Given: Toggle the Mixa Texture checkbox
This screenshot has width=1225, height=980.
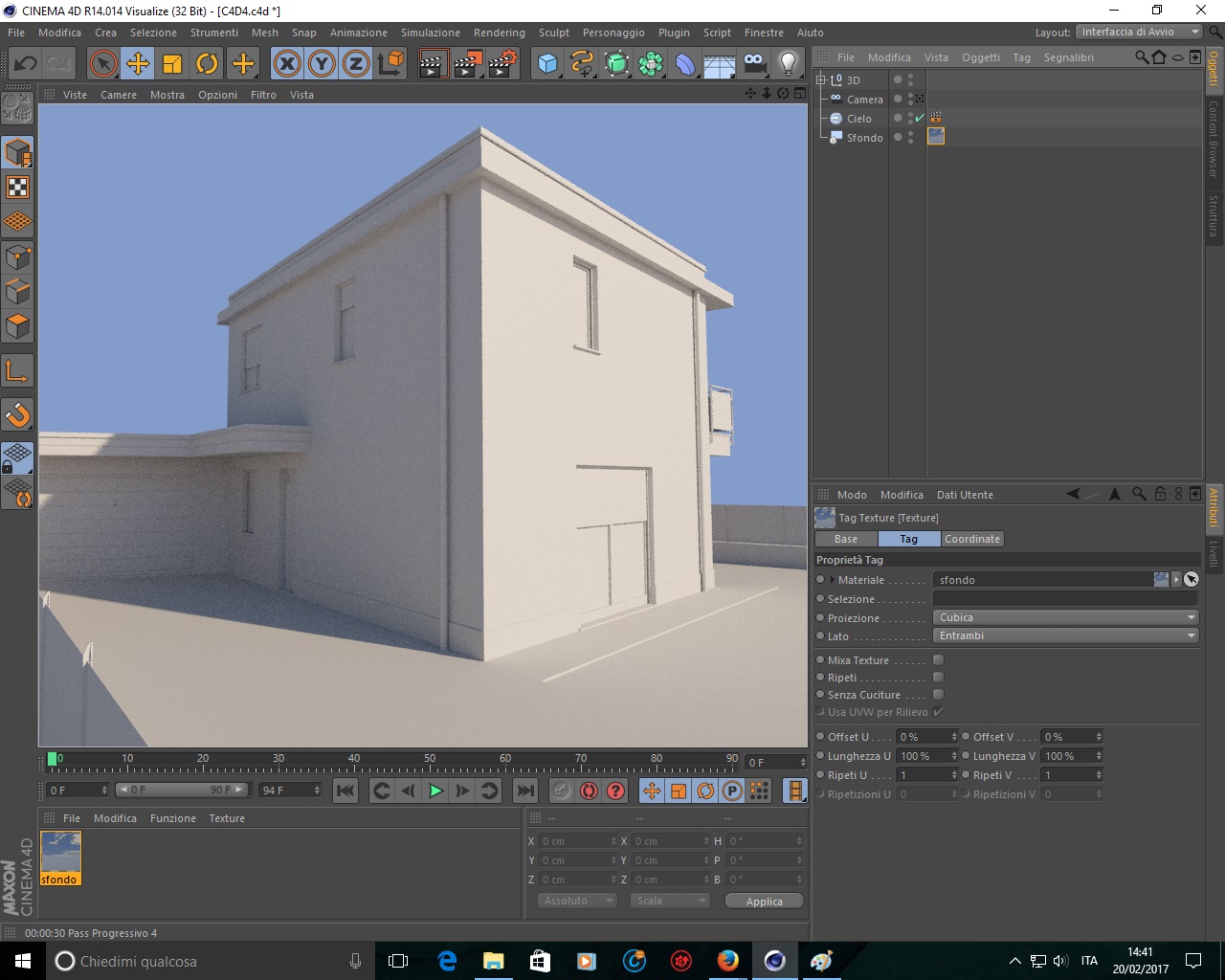Looking at the screenshot, I should 938,659.
